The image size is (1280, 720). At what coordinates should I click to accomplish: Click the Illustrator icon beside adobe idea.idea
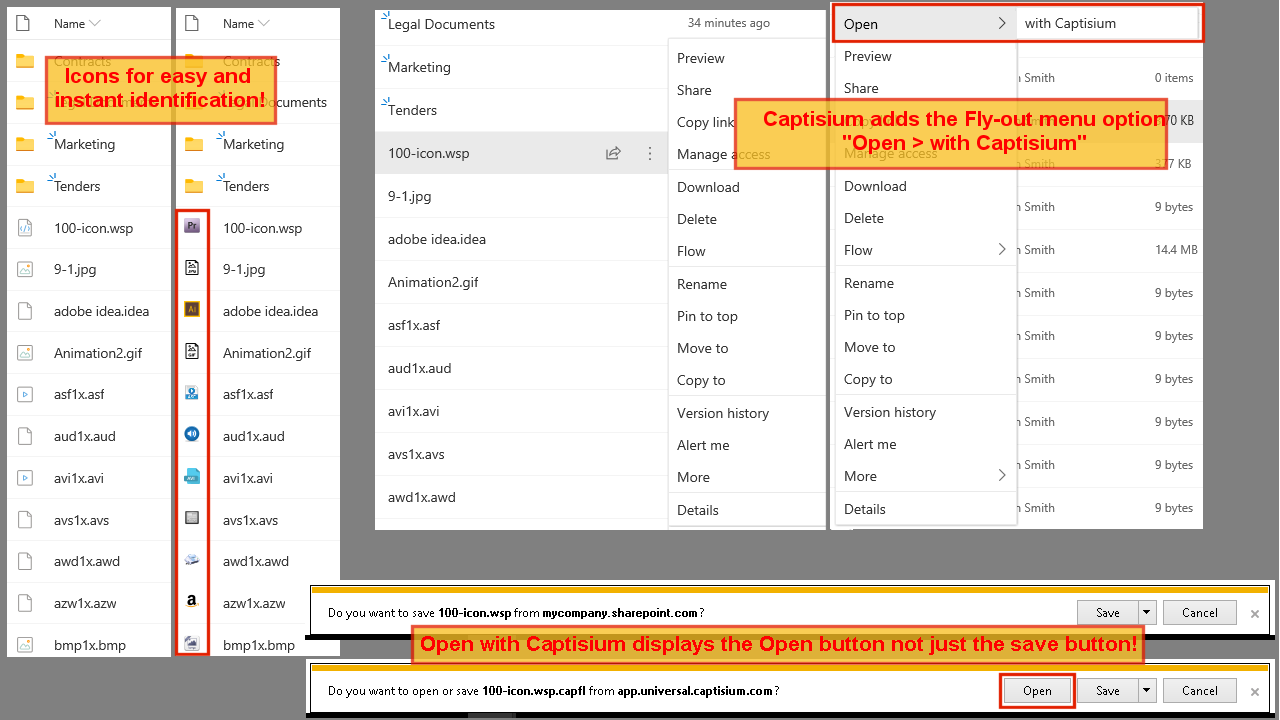click(193, 310)
